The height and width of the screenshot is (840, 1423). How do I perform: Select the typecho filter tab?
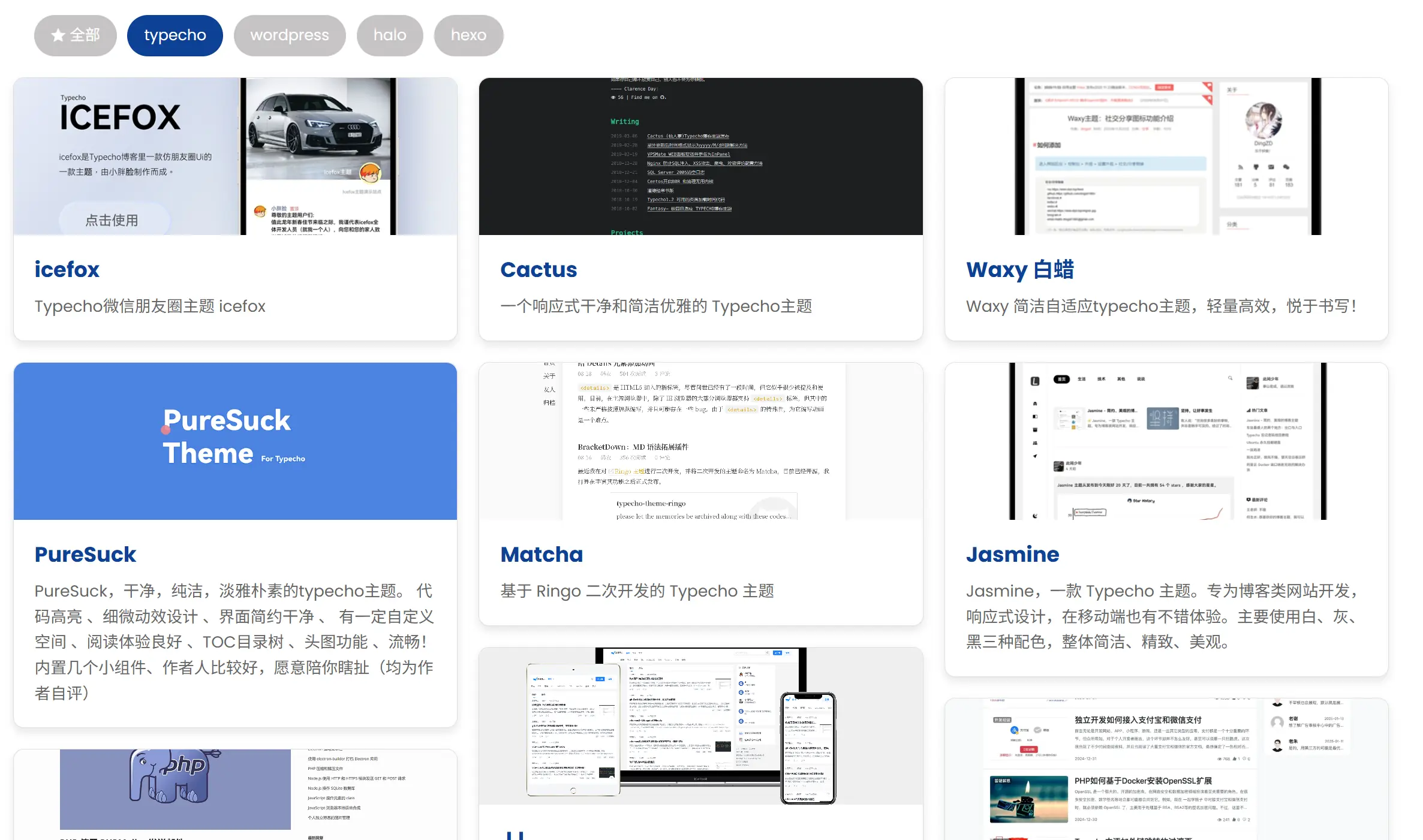175,35
